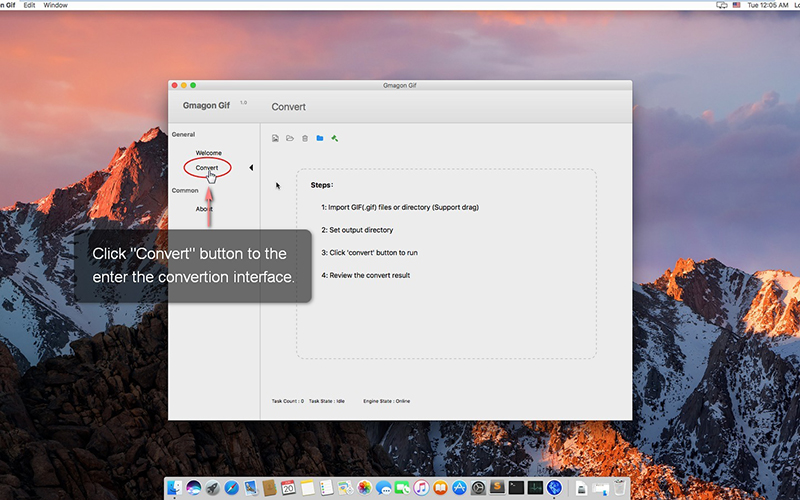
Task: Click the US flag input menu
Action: 736,5
